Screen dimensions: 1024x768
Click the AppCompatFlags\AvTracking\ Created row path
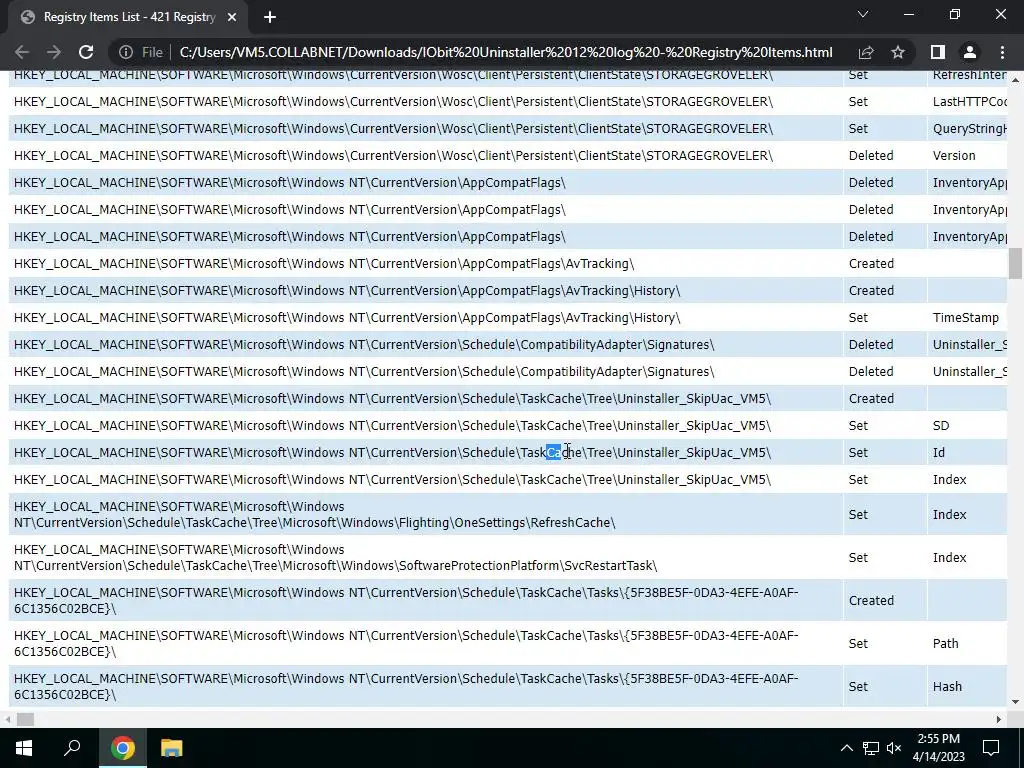point(324,263)
